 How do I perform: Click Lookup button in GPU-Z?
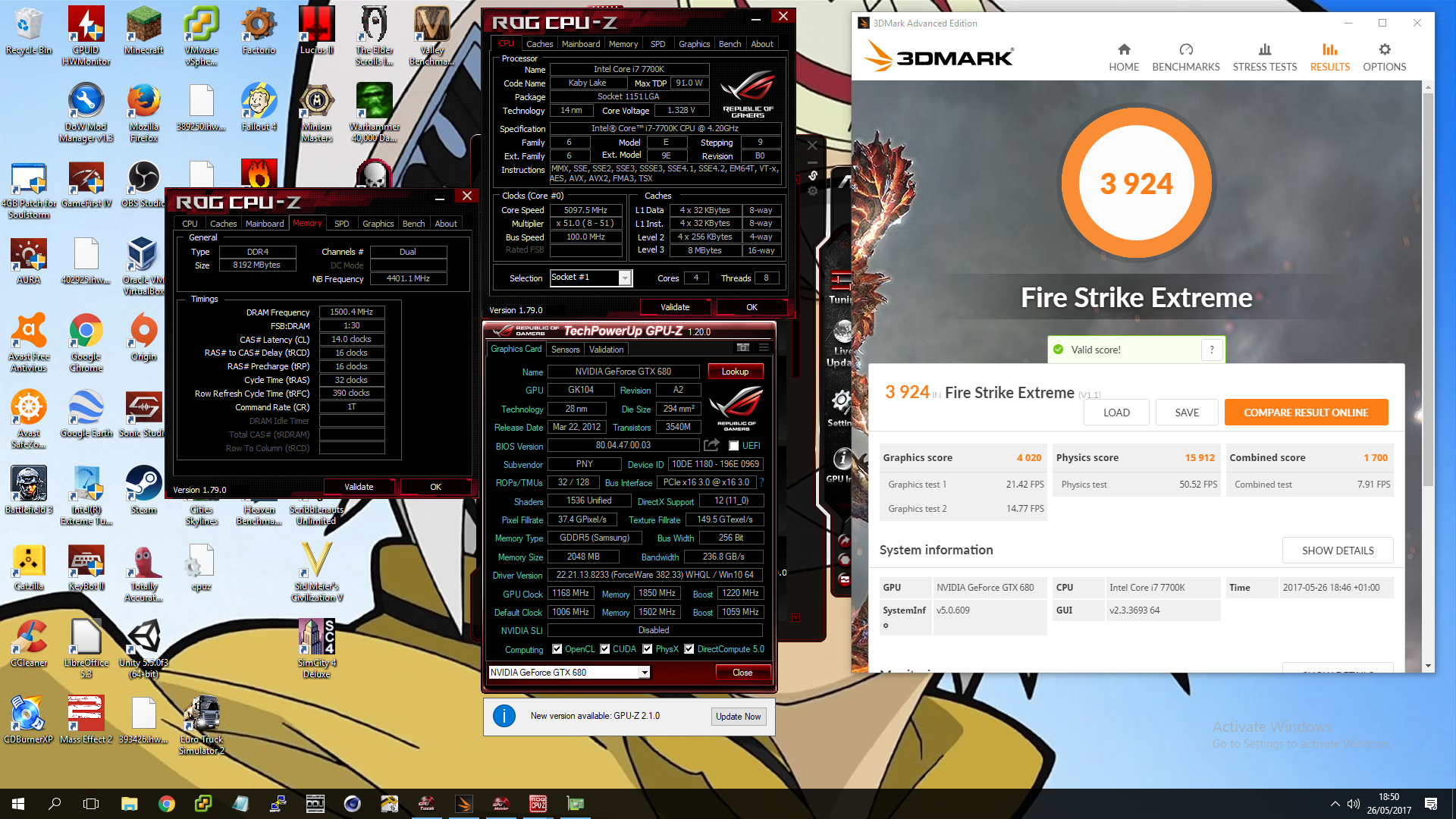click(735, 372)
